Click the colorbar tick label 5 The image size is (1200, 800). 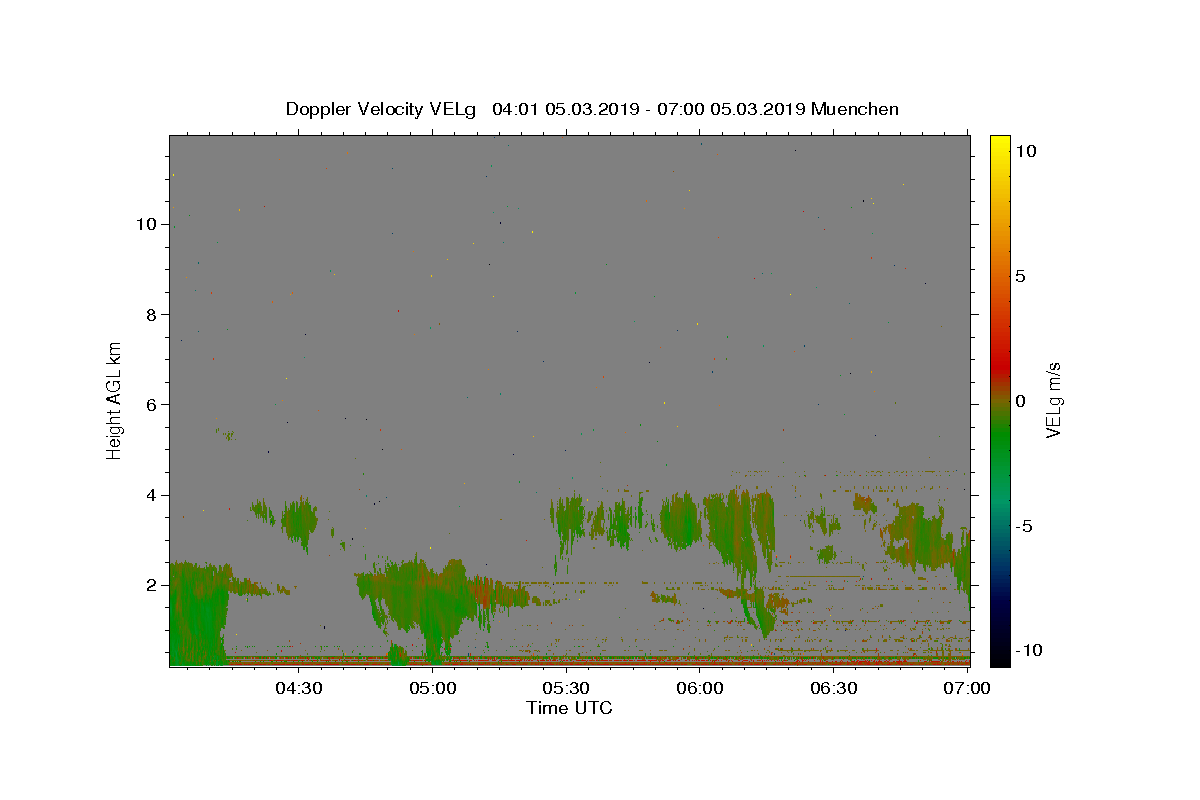click(1020, 276)
